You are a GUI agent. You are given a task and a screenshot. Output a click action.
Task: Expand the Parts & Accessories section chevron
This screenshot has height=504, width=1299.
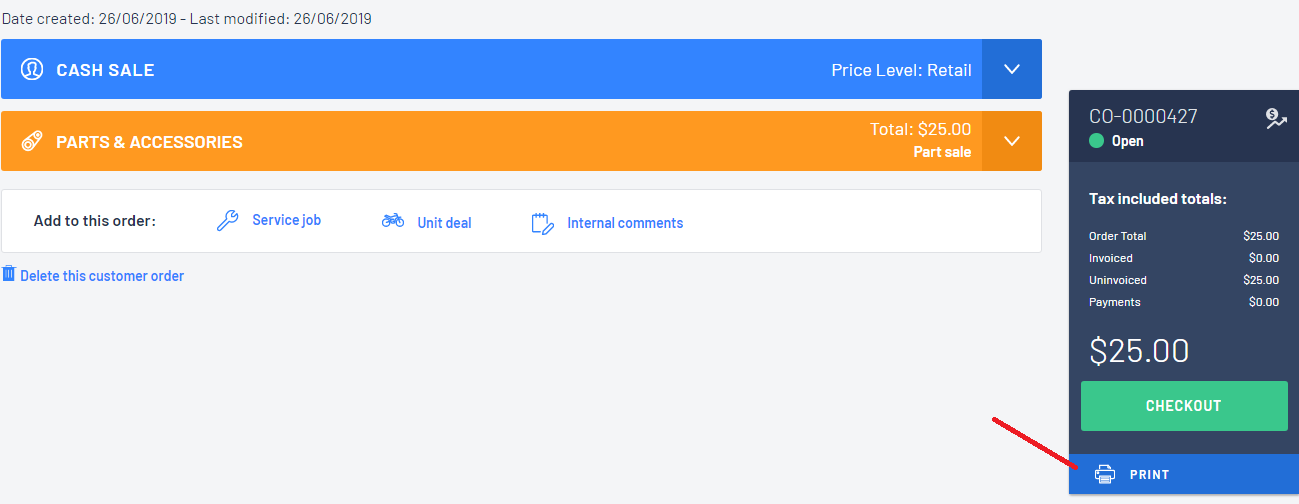[1012, 141]
